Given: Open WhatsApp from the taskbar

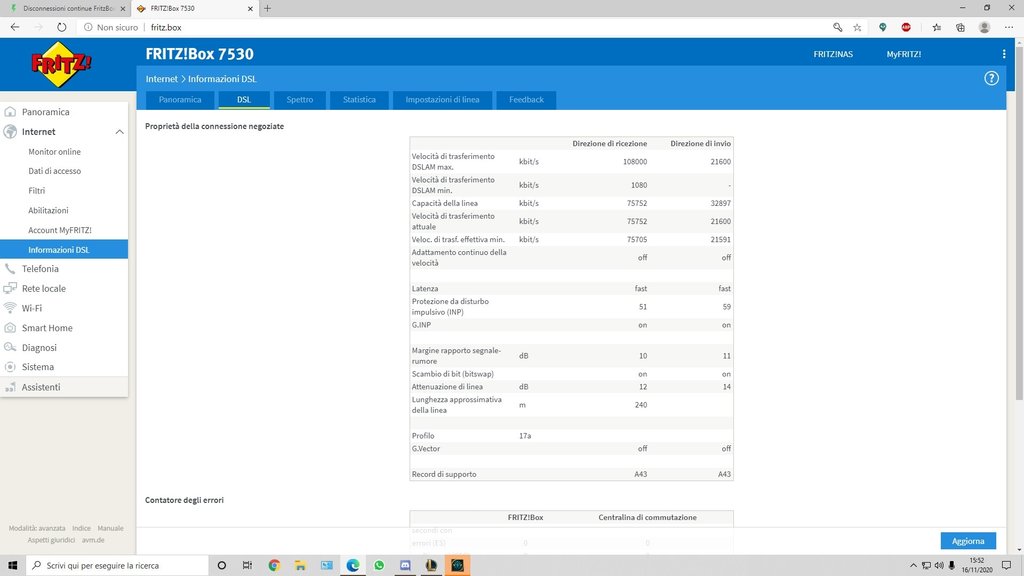Looking at the screenshot, I should tap(379, 566).
